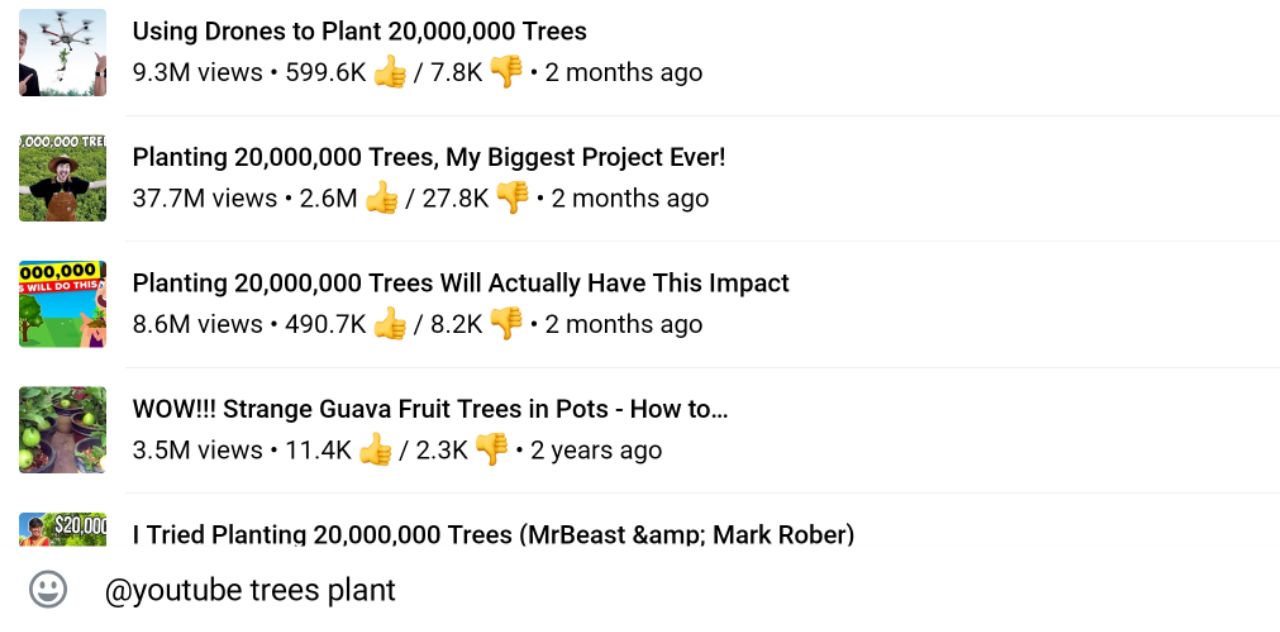Click thumbs-down icon on Guava Fruit Trees result
Viewport: 1280px width, 632px height.
coord(492,450)
